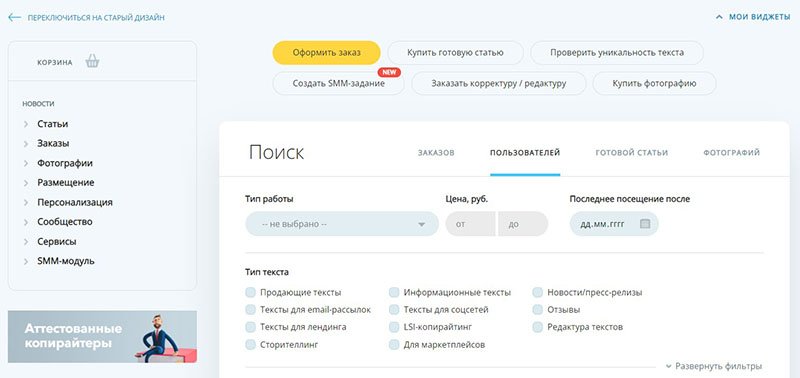The width and height of the screenshot is (800, 378).
Task: Toggle Тексты для соцсетей checkbox
Action: [394, 310]
